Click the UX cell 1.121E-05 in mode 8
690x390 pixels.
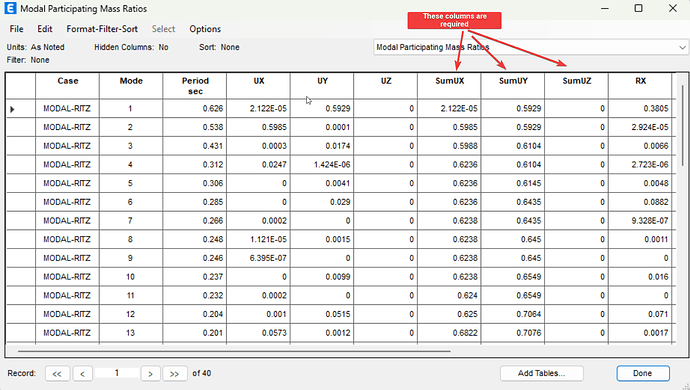(259, 239)
